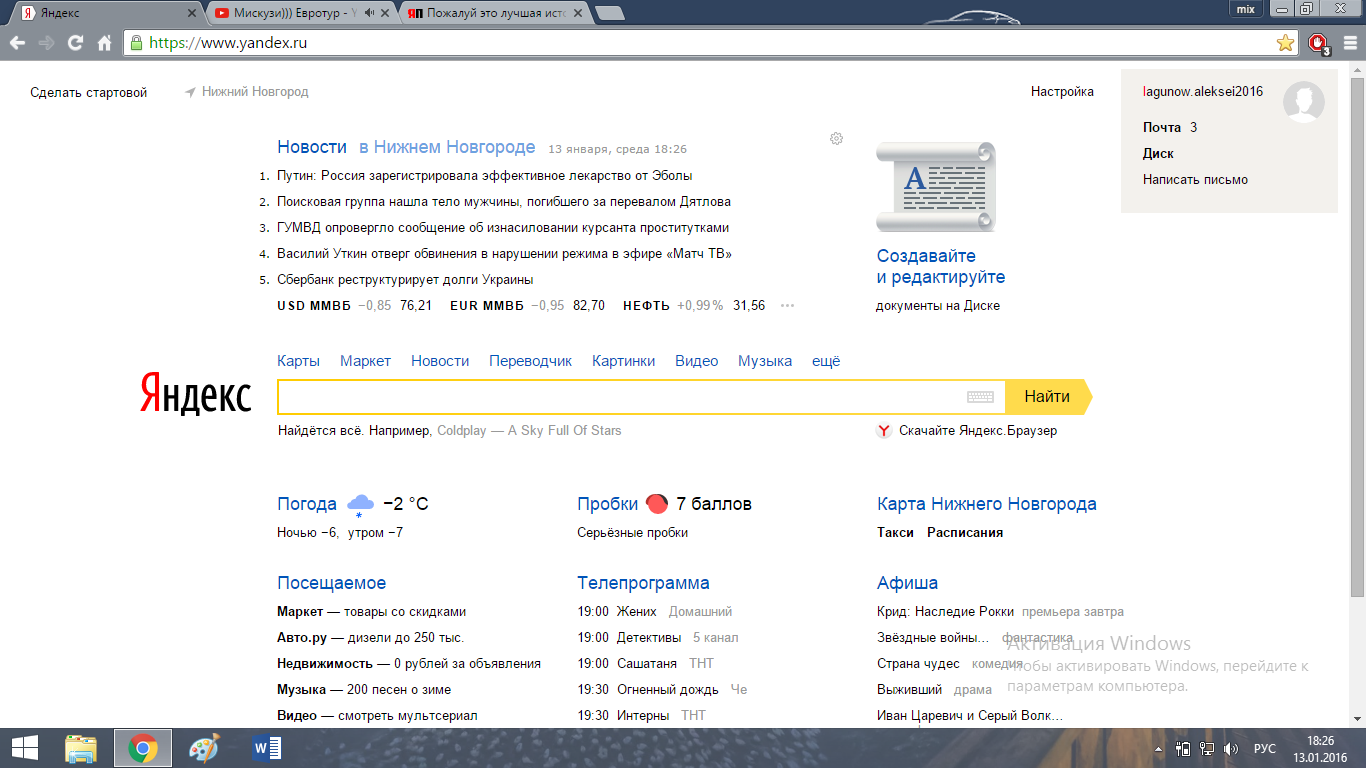The height and width of the screenshot is (768, 1366).
Task: Open Видео service link above search
Action: [696, 361]
